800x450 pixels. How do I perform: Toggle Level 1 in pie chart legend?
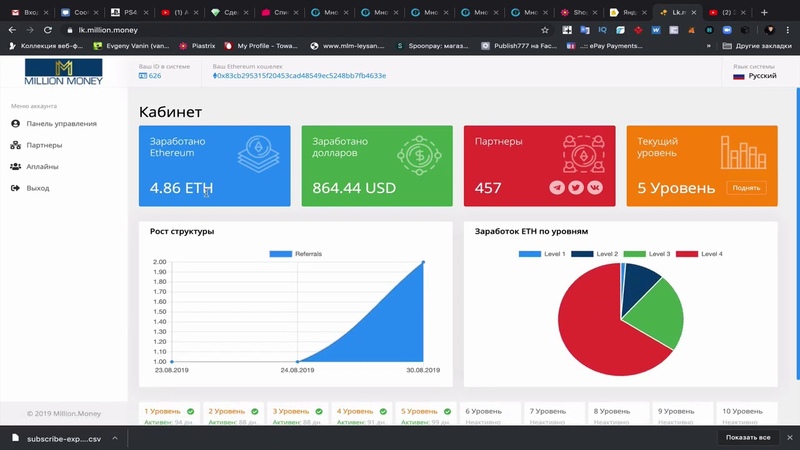[542, 254]
